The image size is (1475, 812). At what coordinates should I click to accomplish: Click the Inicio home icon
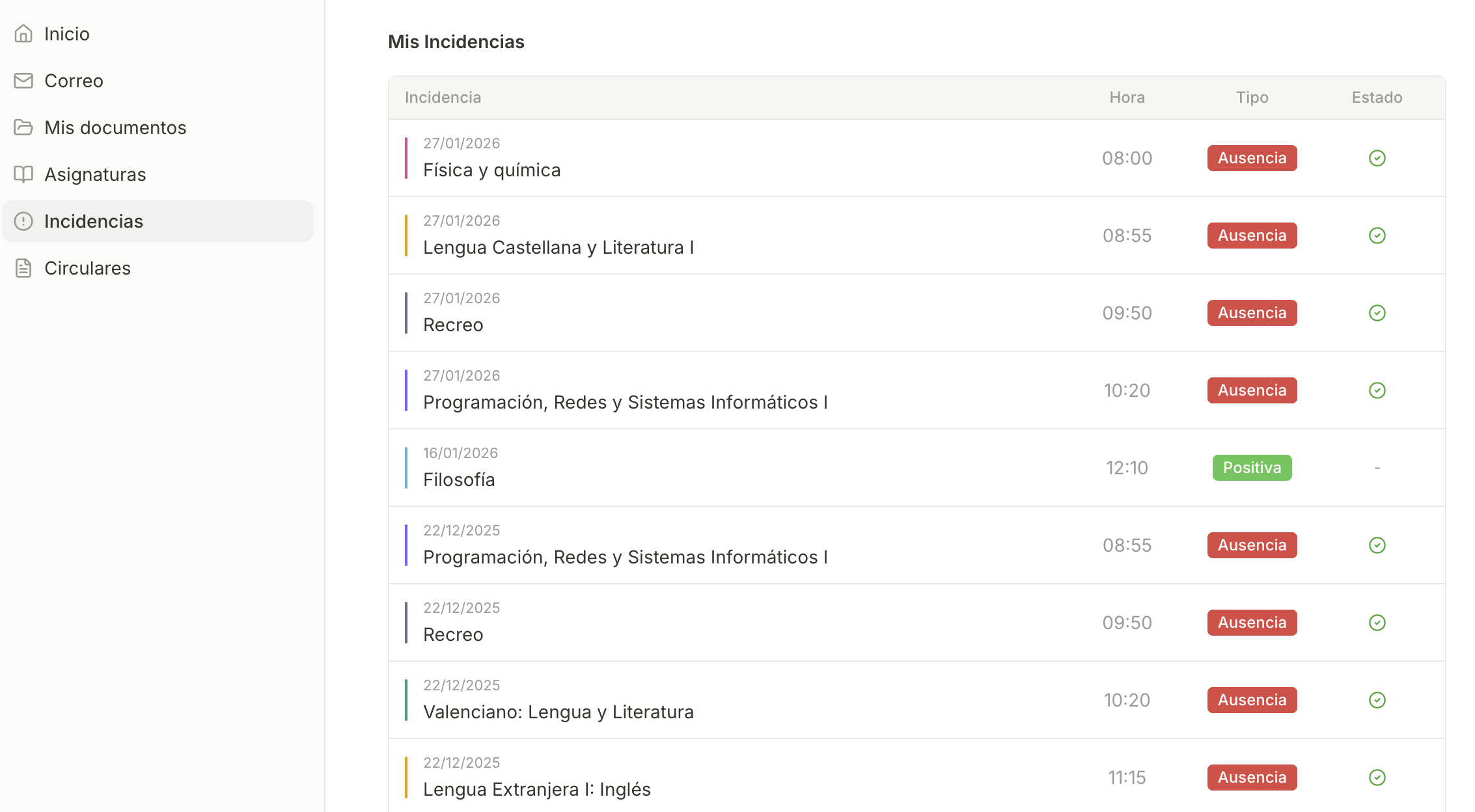[23, 34]
